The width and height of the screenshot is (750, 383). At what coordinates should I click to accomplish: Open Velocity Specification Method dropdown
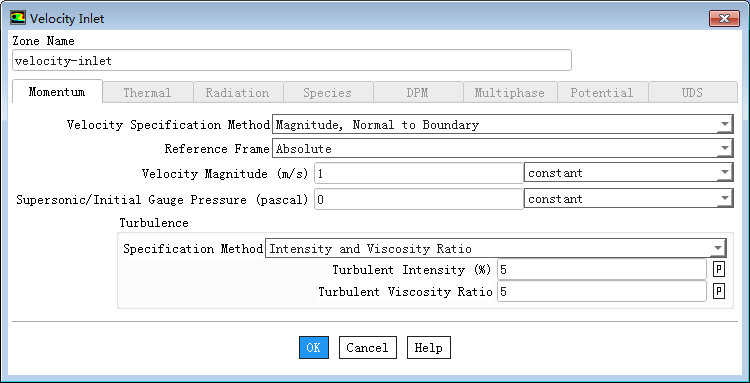click(502, 125)
